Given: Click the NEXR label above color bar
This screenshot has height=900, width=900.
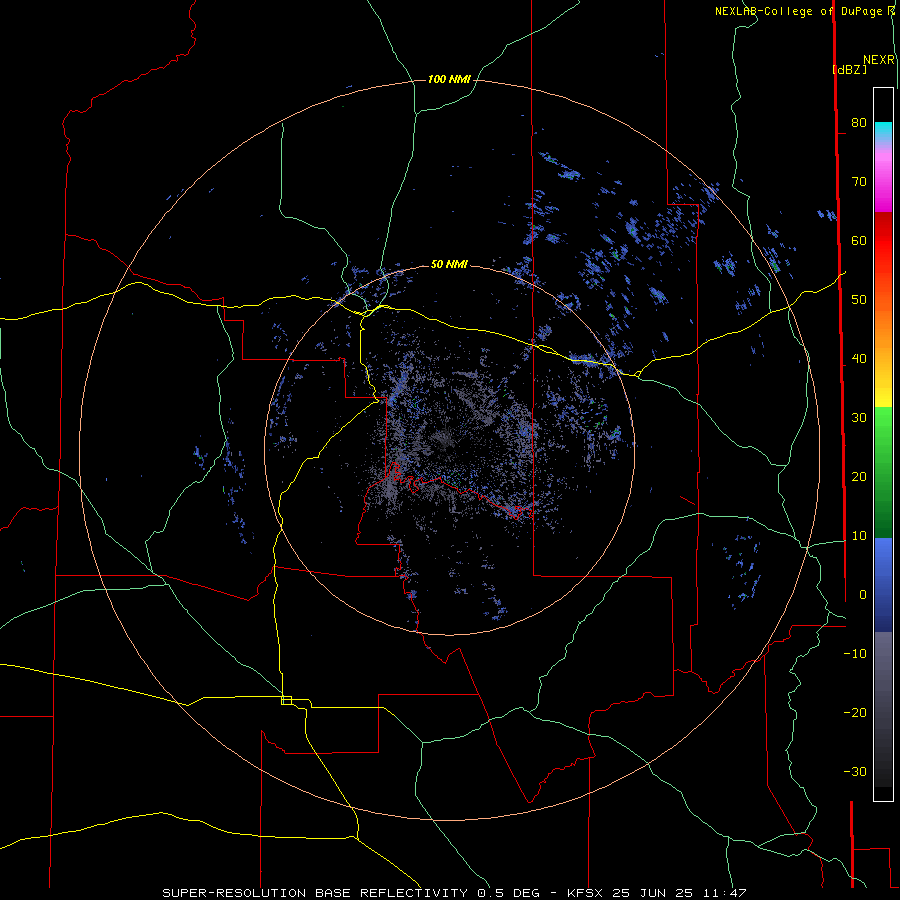Looking at the screenshot, I should coord(879,60).
